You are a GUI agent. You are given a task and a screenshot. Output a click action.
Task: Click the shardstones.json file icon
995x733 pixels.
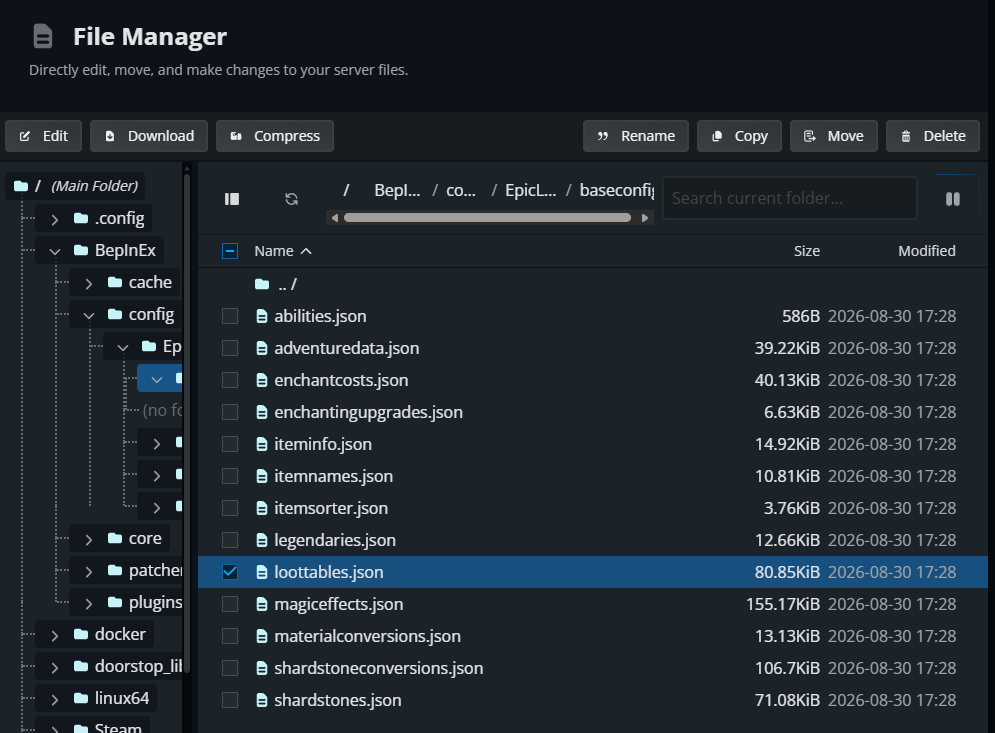coord(261,700)
